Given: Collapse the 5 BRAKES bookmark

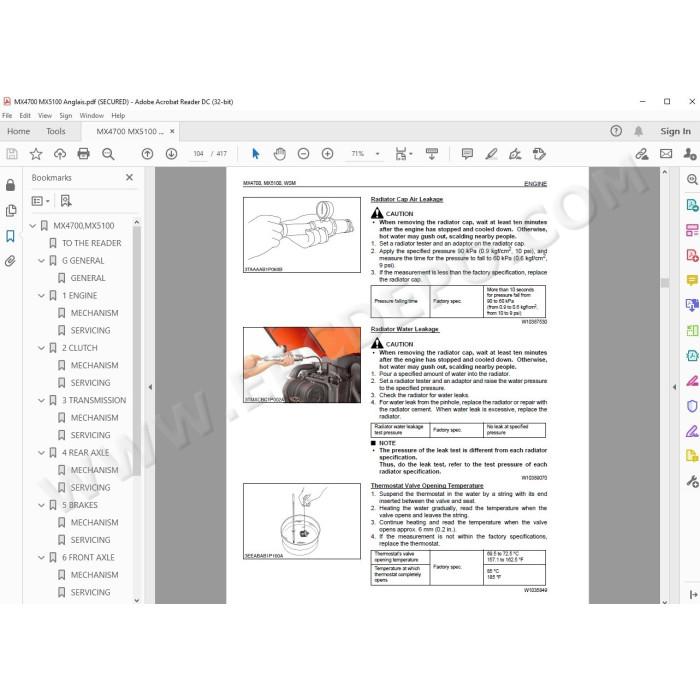Looking at the screenshot, I should (41, 505).
